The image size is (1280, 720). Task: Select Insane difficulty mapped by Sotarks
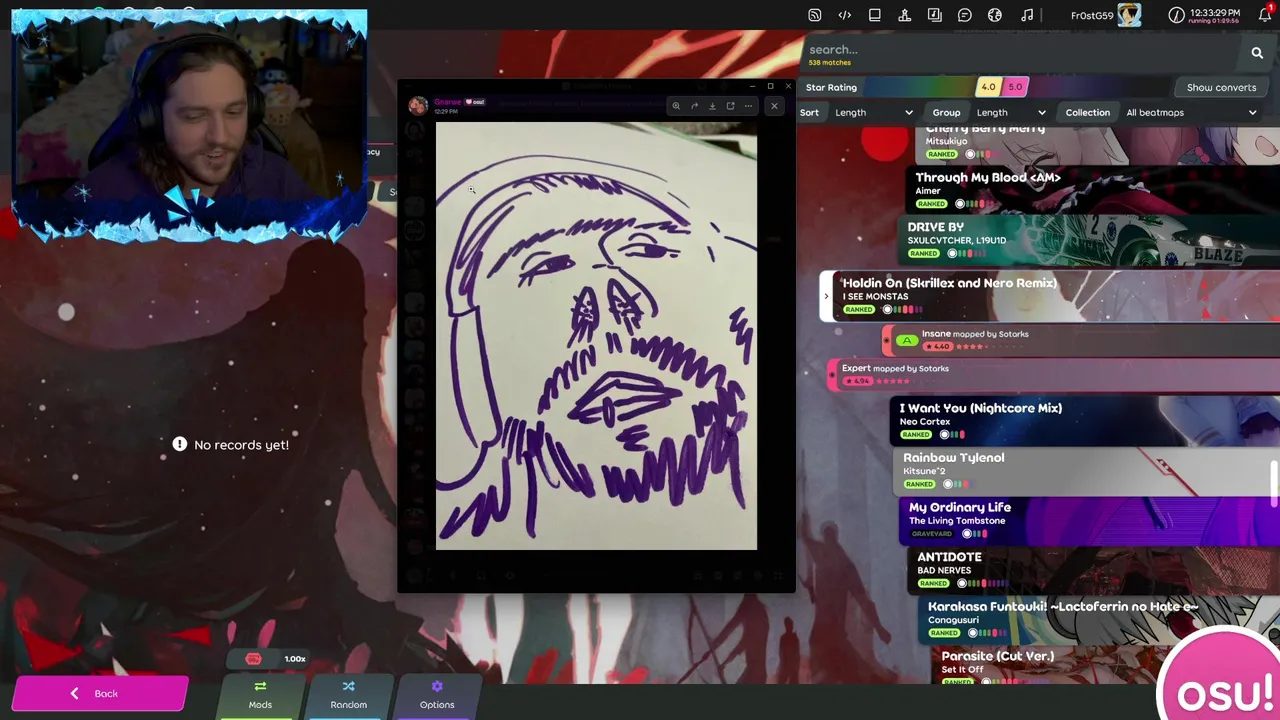1080,340
